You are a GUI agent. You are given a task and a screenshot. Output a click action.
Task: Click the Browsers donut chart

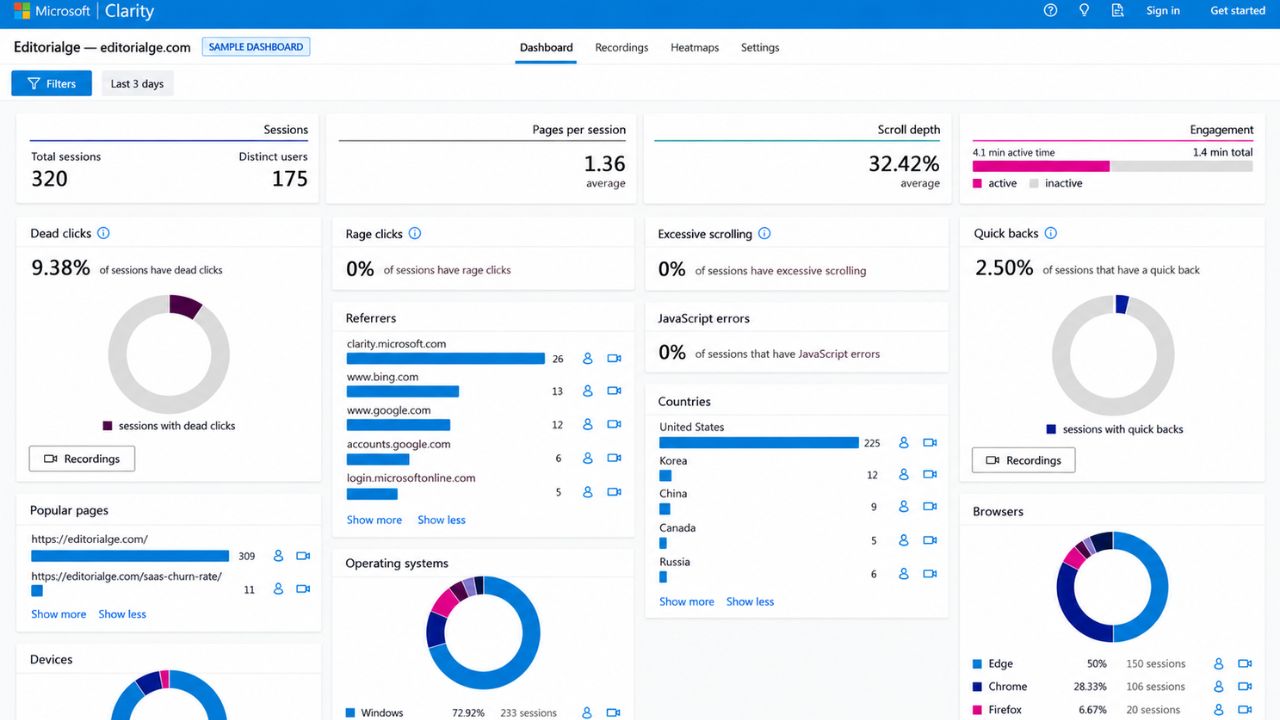pos(1112,587)
